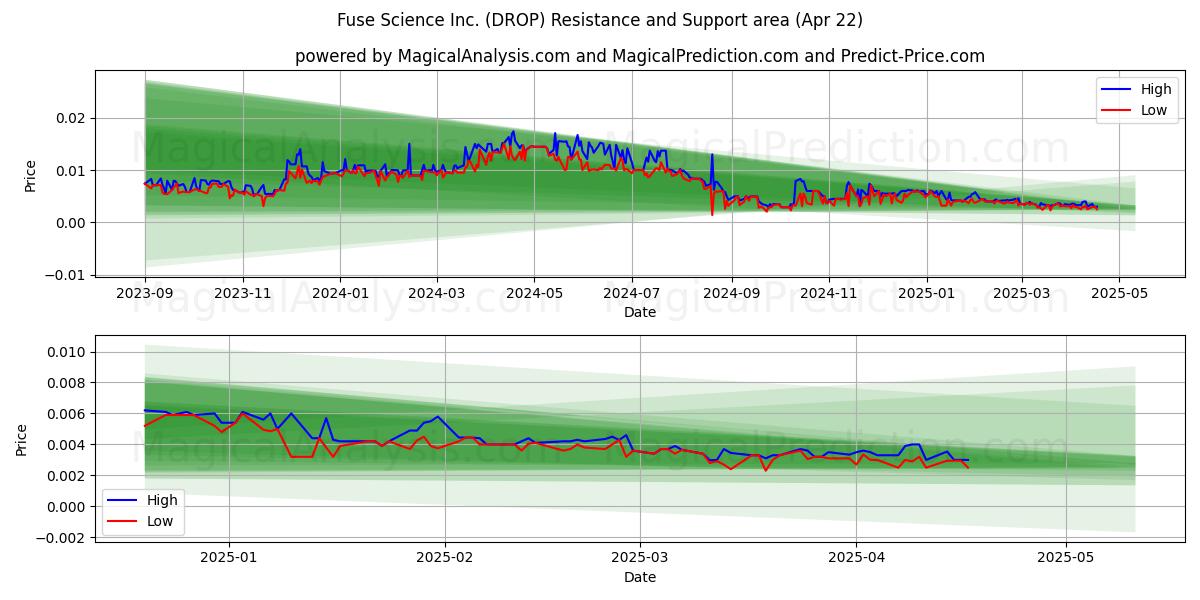Click the '0.002' y-axis tick on bottom chart
Viewport: 1200px width, 600px height.
tap(69, 476)
